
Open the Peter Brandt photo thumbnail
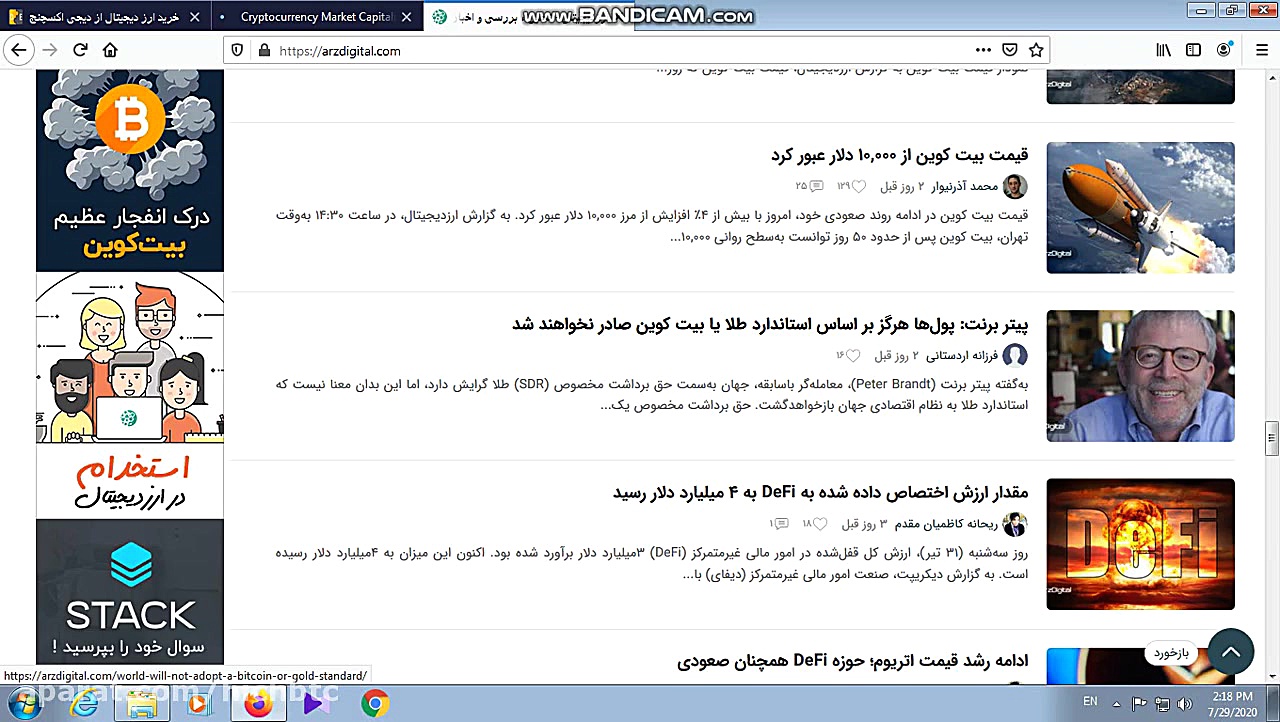click(x=1140, y=376)
